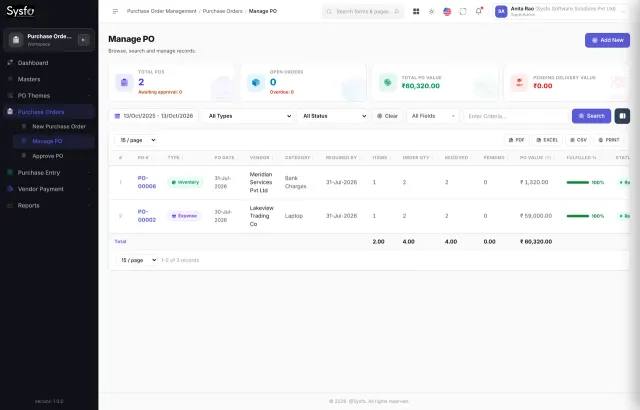Open the All Status dropdown
640x410 pixels.
[x=333, y=116]
